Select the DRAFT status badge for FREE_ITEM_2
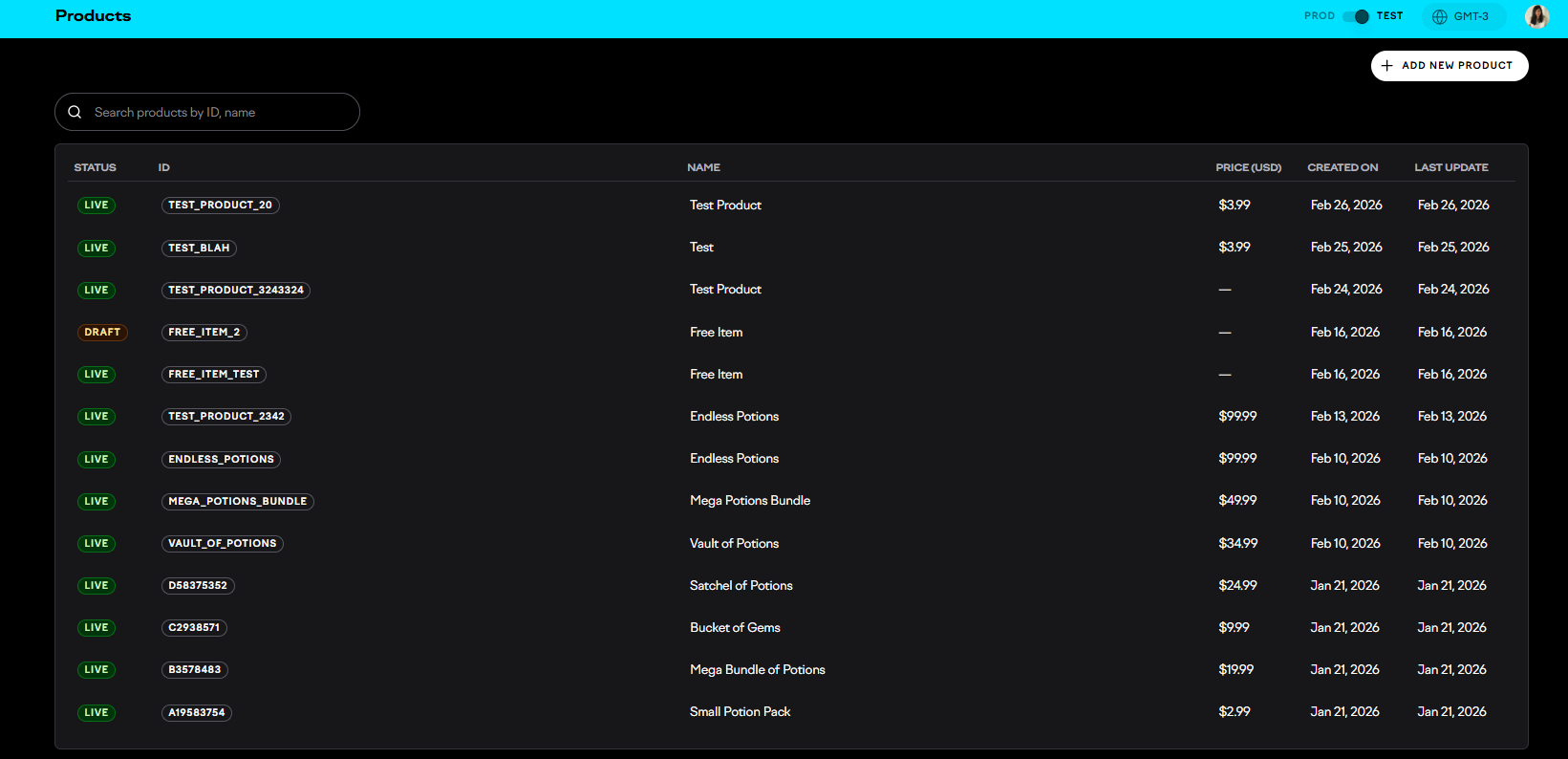Viewport: 1568px width, 759px height. pyautogui.click(x=102, y=333)
